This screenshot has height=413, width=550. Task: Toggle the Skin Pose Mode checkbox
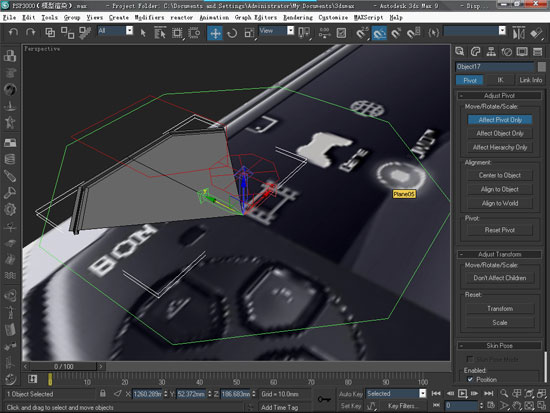pos(469,359)
